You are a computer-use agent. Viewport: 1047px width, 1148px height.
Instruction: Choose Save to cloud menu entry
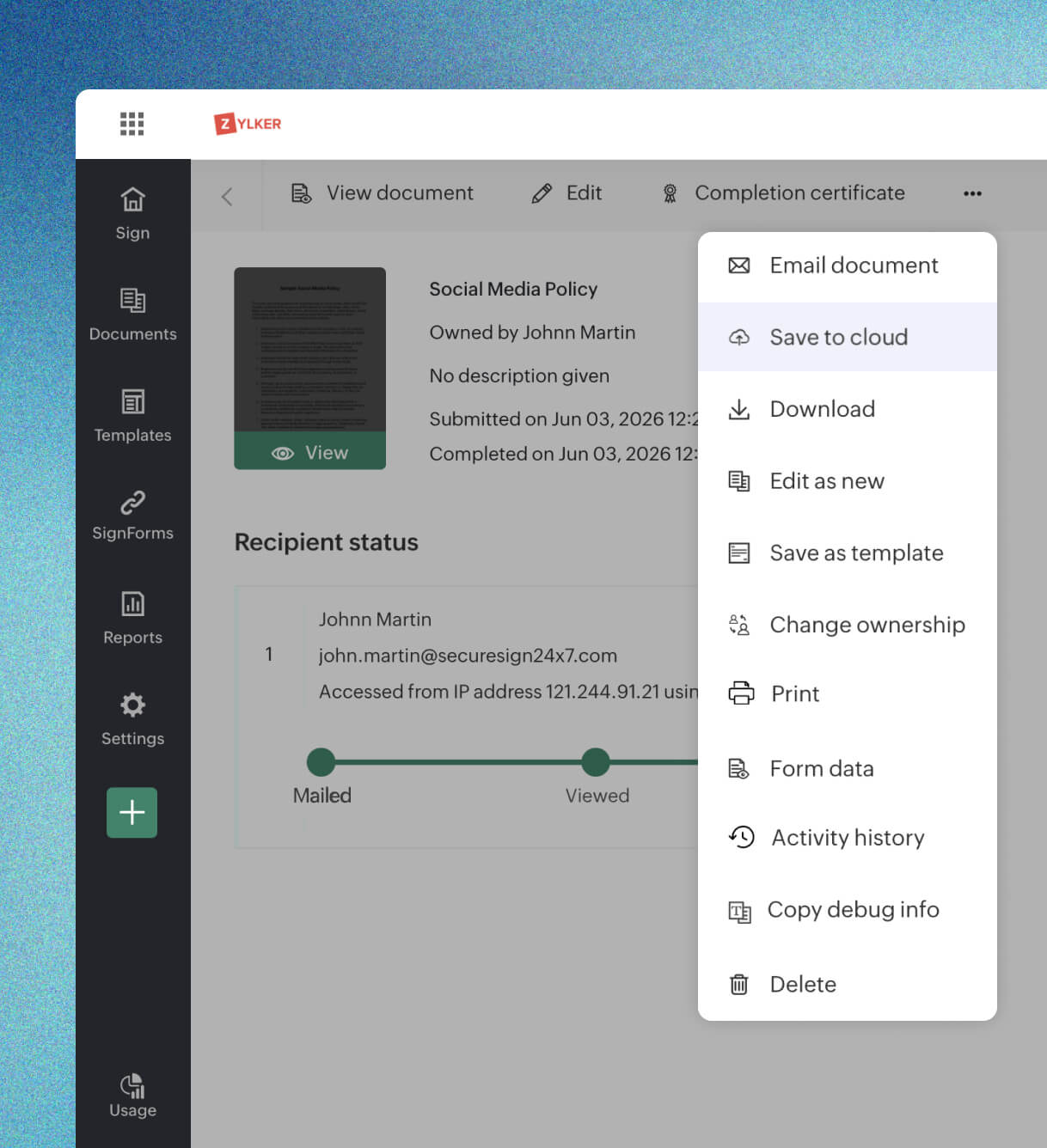848,337
